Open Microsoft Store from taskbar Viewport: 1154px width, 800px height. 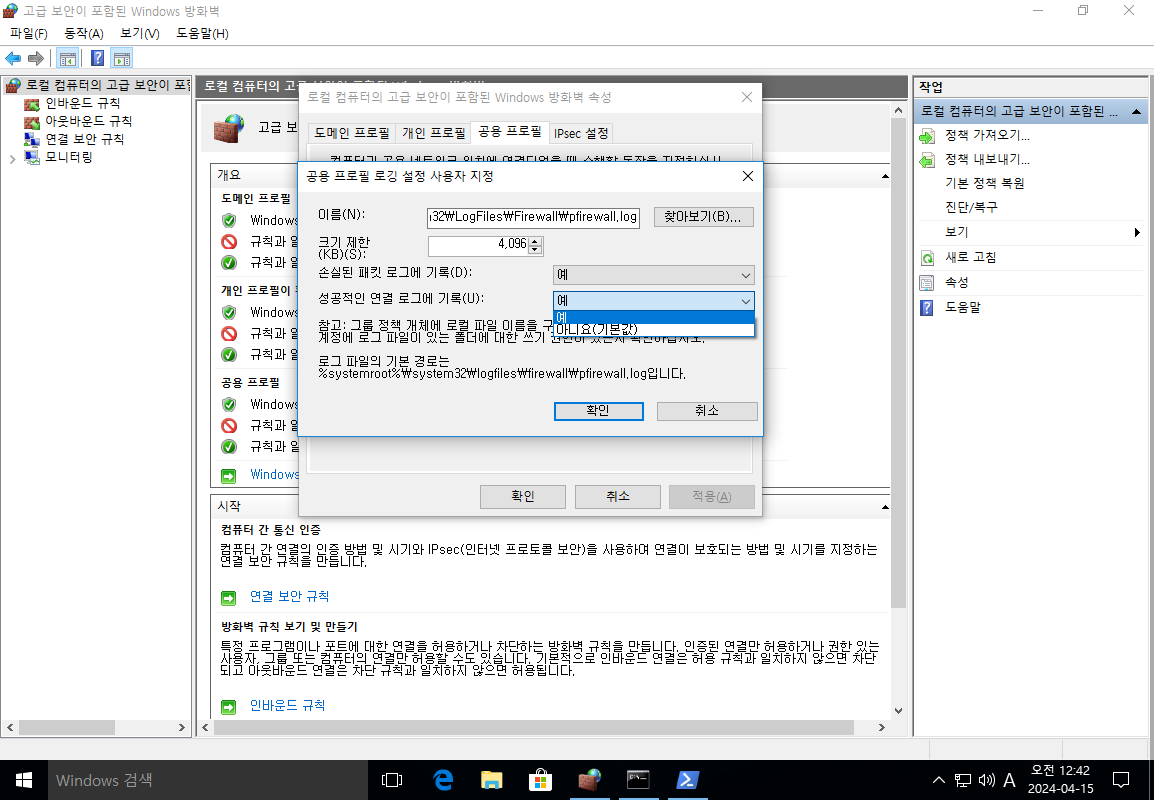[x=540, y=780]
